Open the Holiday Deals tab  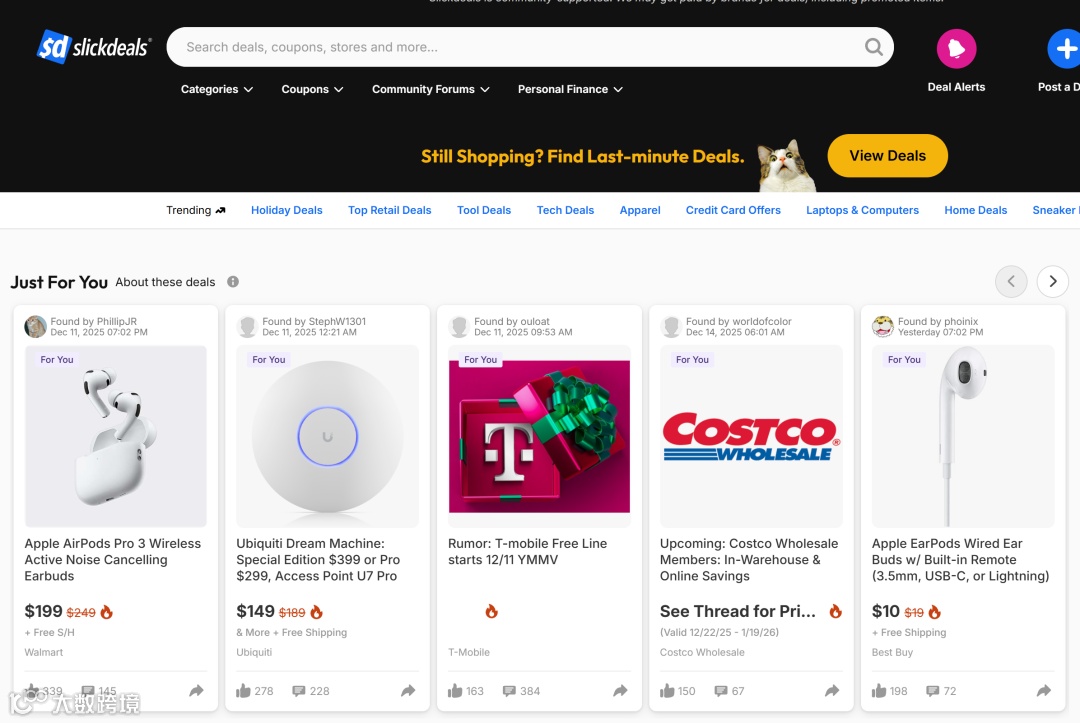[x=287, y=210]
